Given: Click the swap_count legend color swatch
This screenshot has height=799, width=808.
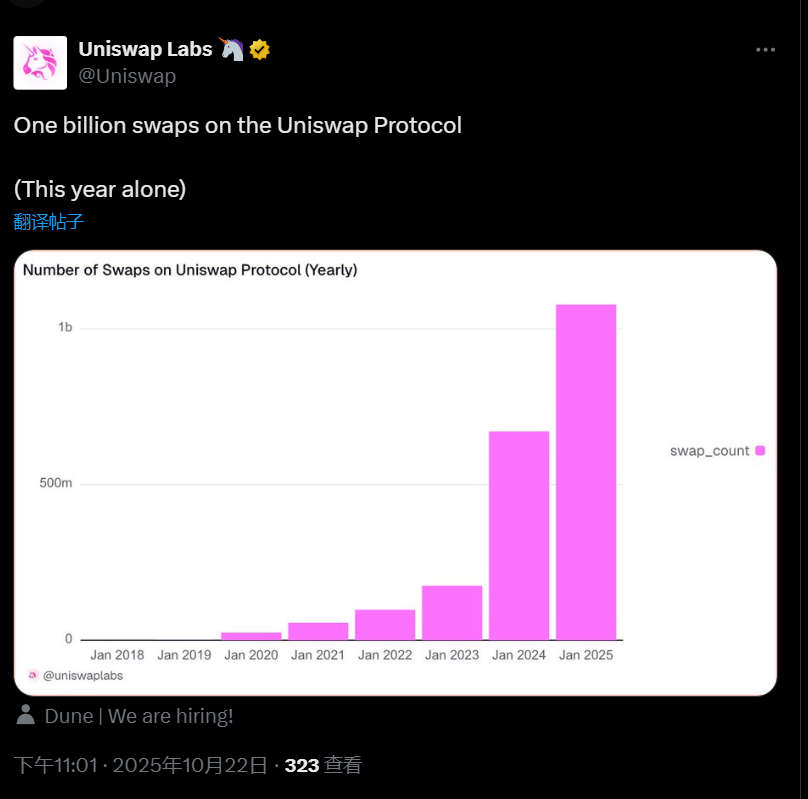Looking at the screenshot, I should coord(760,451).
